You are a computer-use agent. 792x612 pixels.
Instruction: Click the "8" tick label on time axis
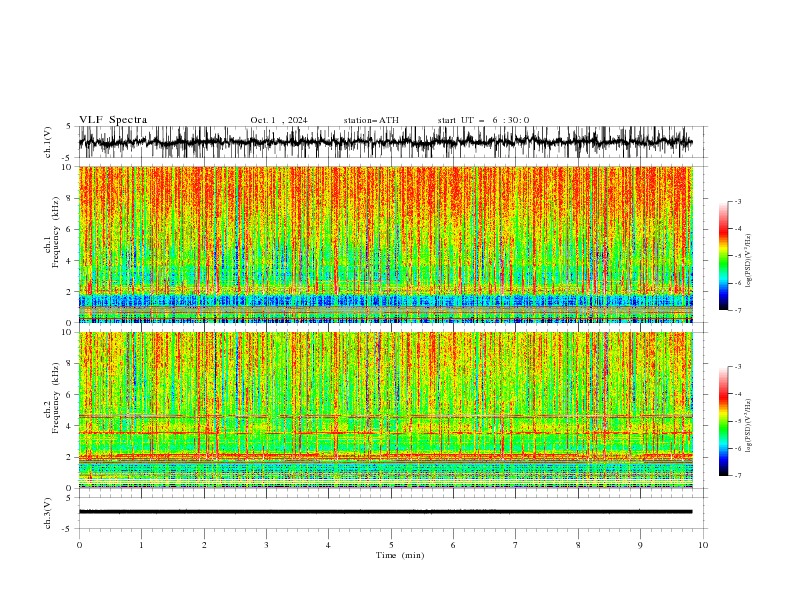[x=578, y=545]
